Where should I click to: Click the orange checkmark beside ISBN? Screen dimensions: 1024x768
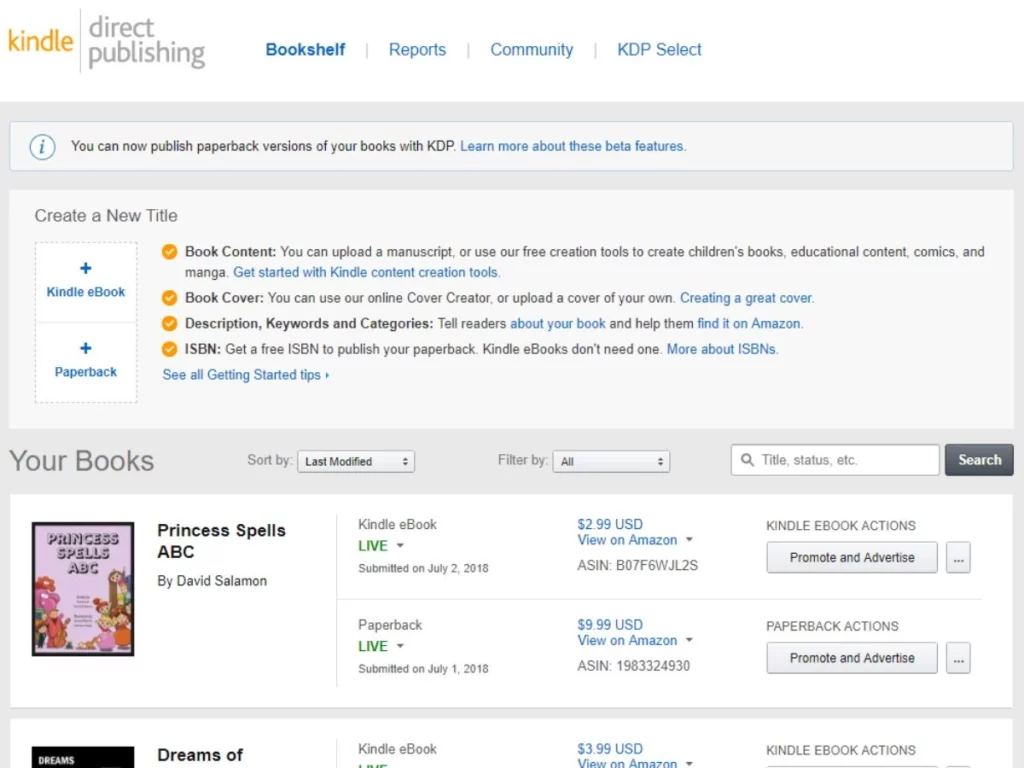coord(169,349)
